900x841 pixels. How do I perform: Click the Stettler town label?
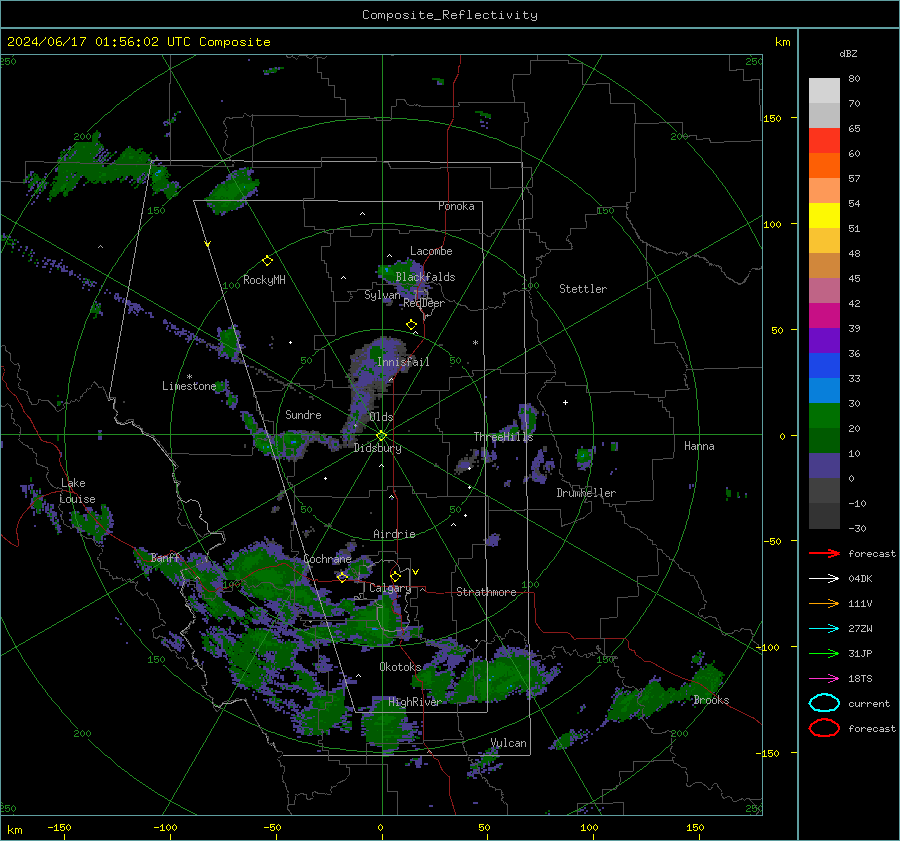coord(583,289)
